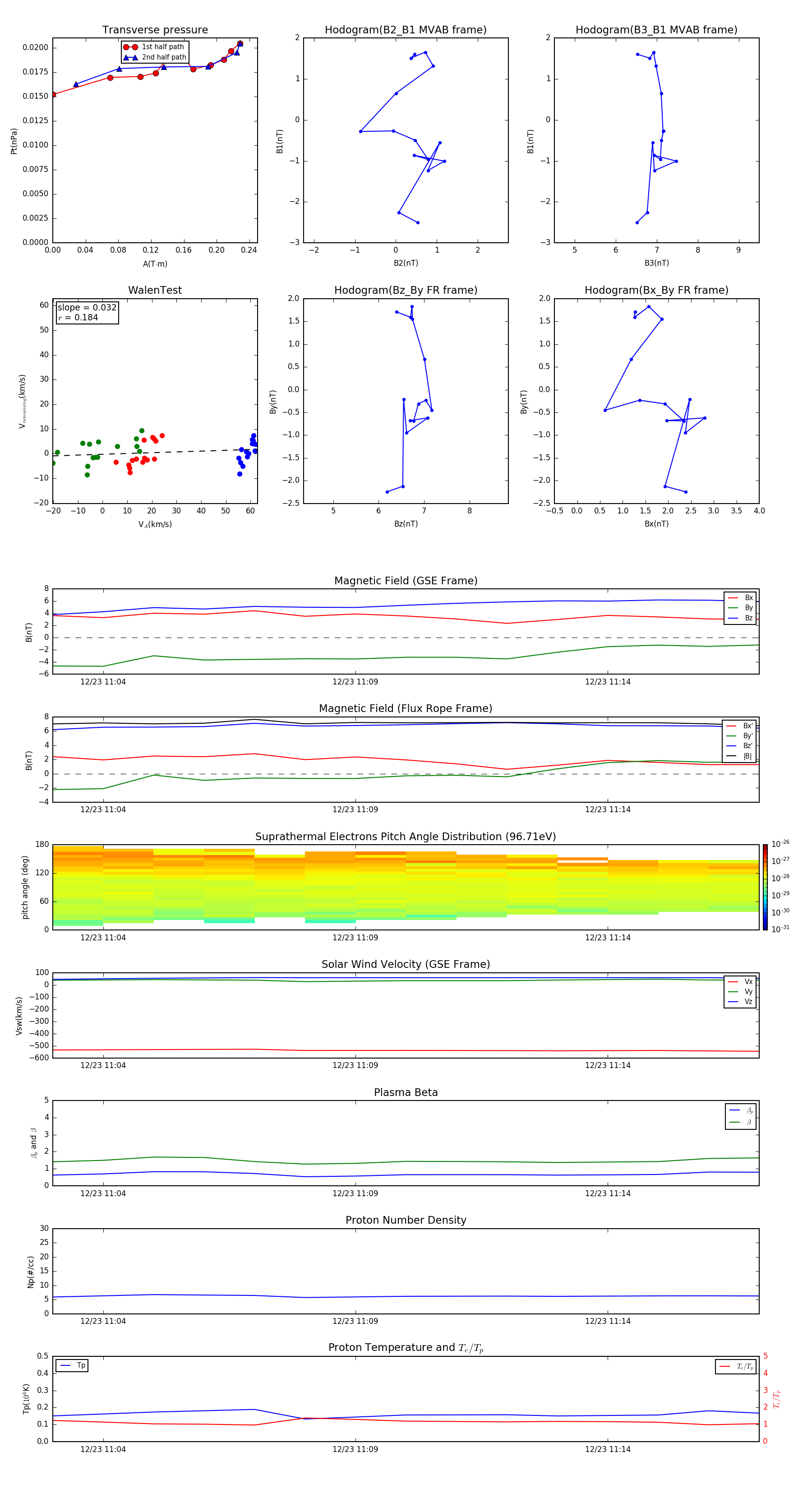Image resolution: width=812 pixels, height=1489 pixels.
Task: Click the "Np(#/cc)" y-axis label
Action: (x=31, y=1272)
